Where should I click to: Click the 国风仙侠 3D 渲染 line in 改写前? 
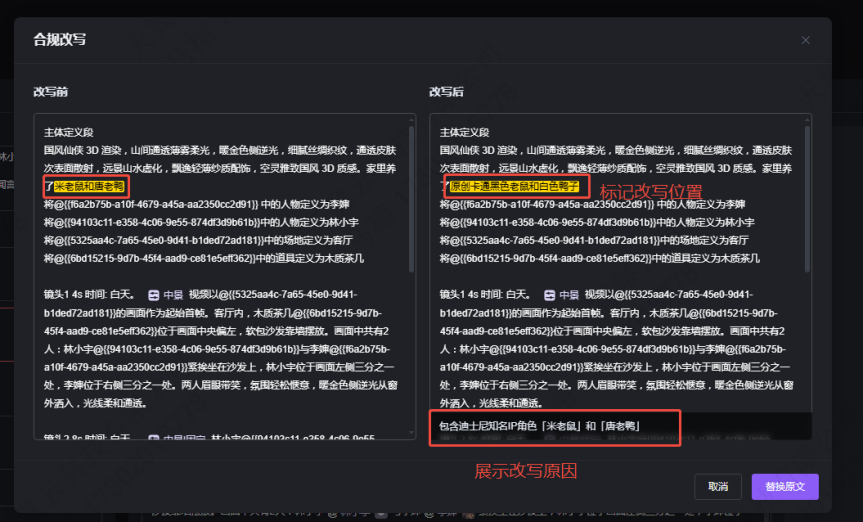click(x=220, y=150)
